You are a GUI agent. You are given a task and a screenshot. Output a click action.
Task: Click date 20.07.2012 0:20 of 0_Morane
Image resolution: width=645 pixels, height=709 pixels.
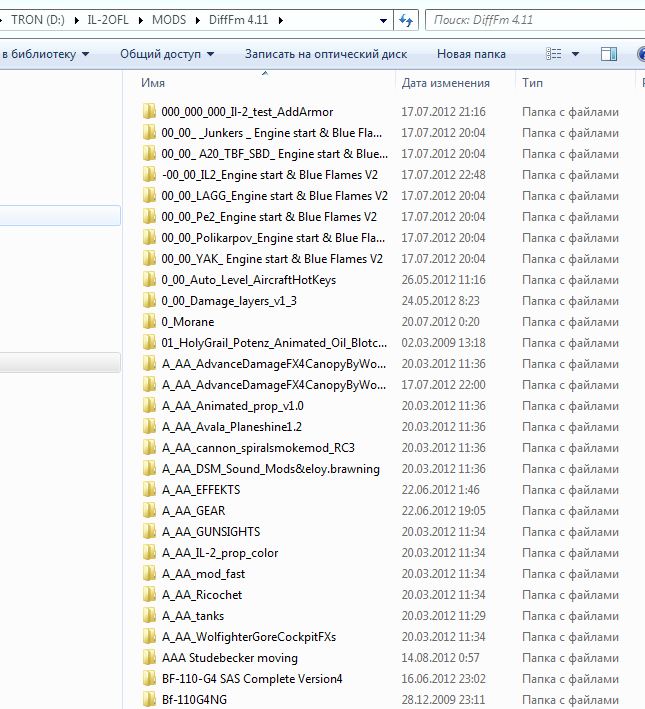coord(440,322)
